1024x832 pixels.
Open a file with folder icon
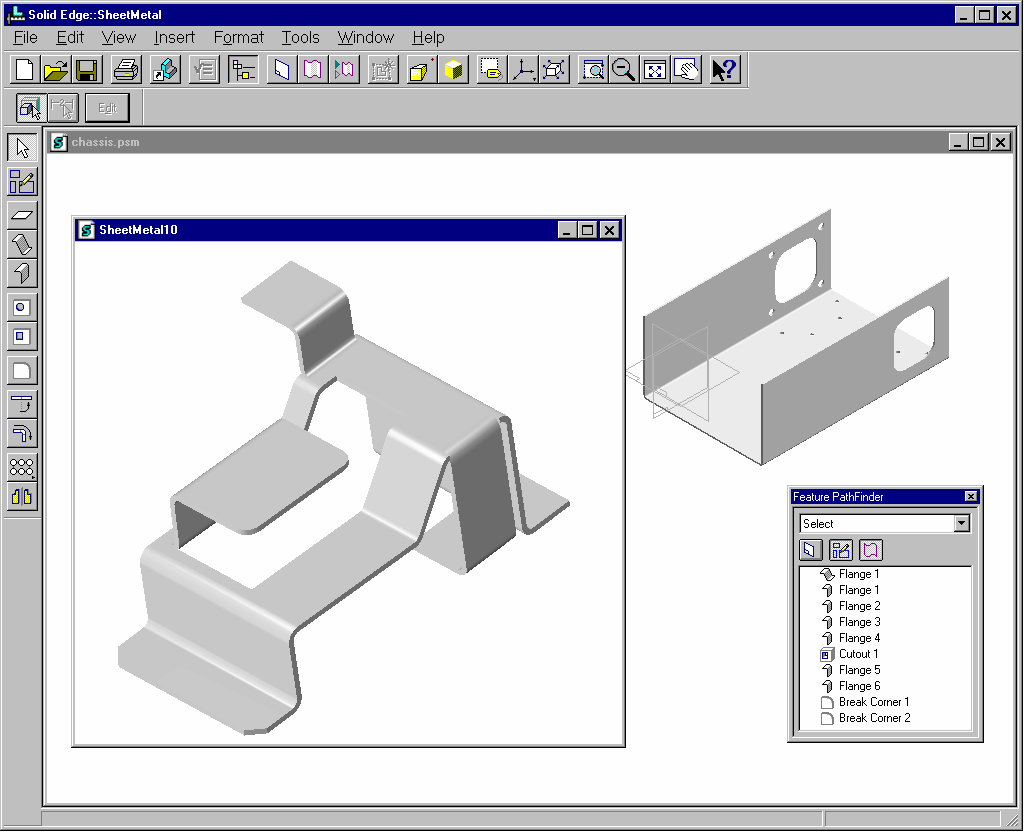[56, 70]
